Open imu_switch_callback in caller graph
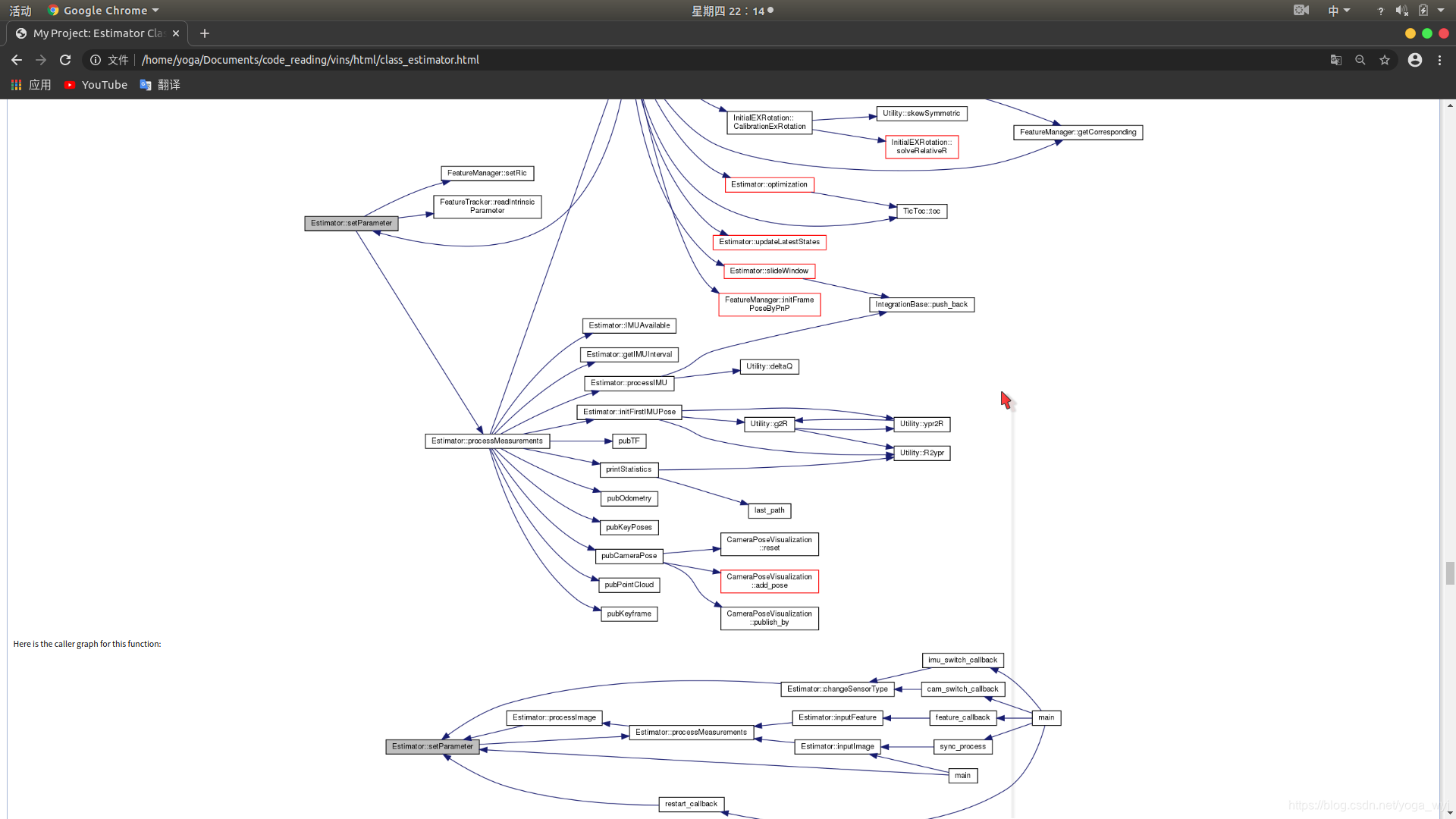 (963, 661)
